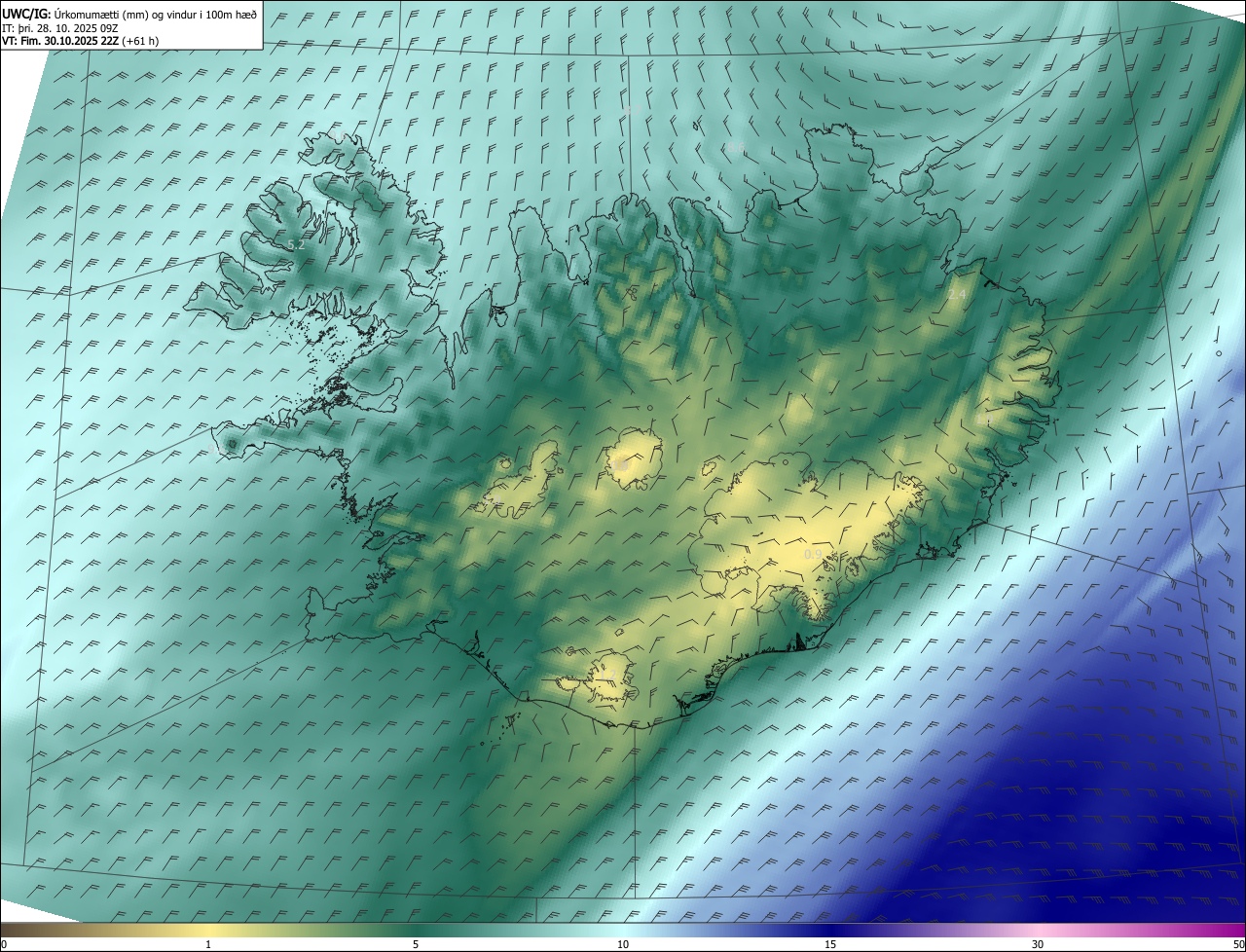
Task: Click the '5' label on the color scale
Action: point(416,944)
